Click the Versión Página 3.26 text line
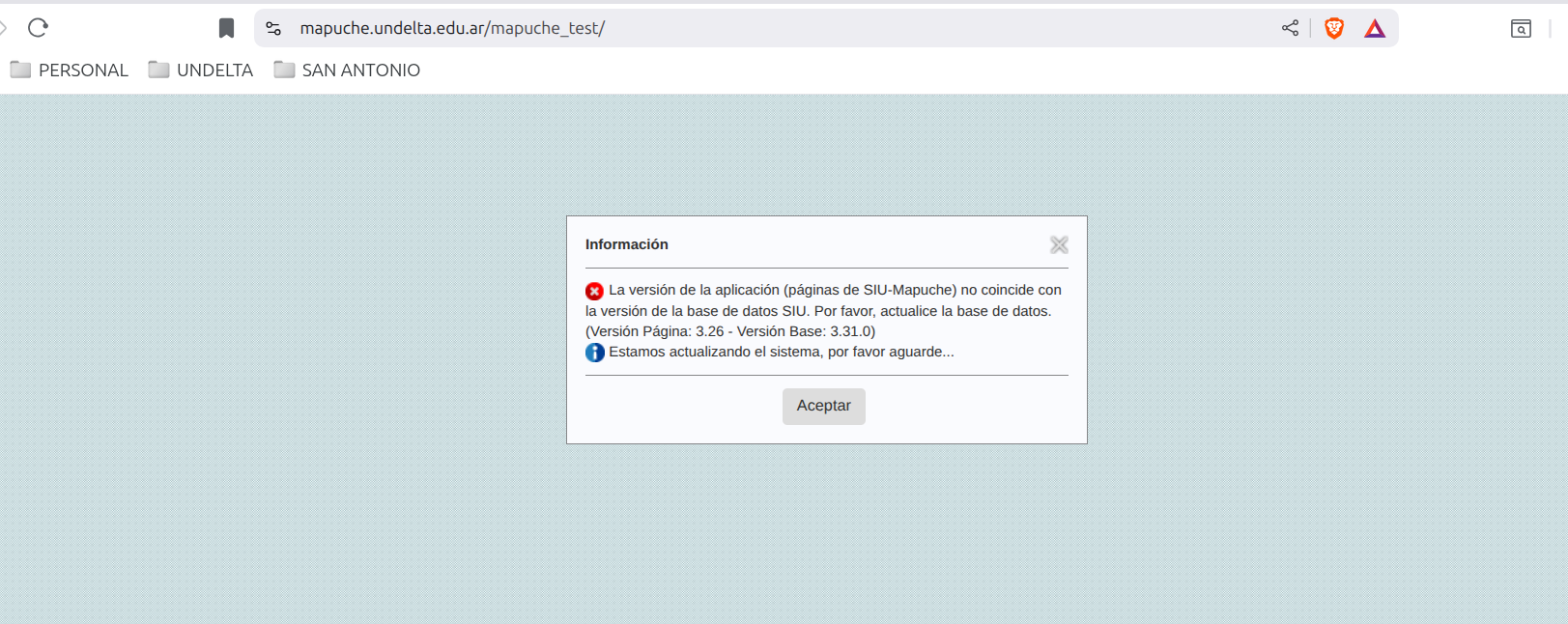The width and height of the screenshot is (1568, 624). [730, 331]
